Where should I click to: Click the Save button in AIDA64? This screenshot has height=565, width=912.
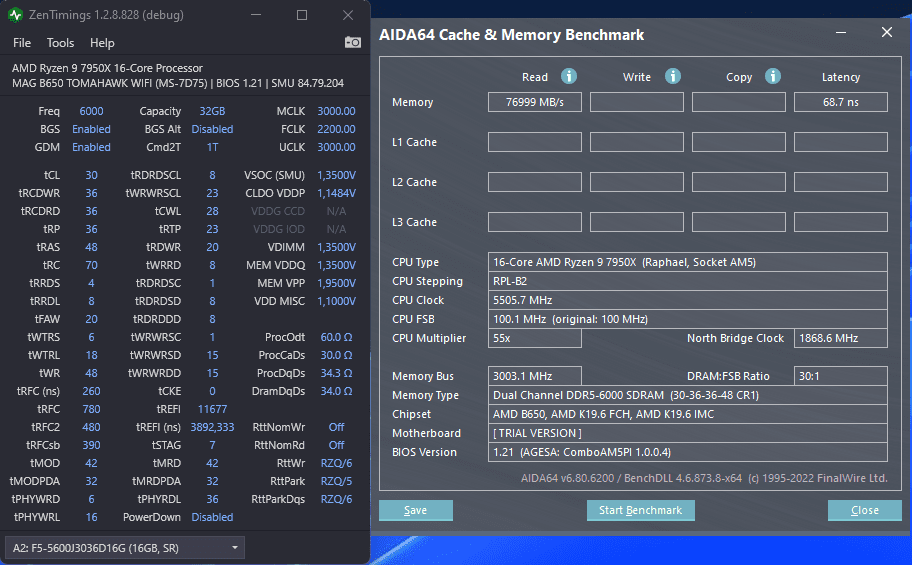[416, 510]
